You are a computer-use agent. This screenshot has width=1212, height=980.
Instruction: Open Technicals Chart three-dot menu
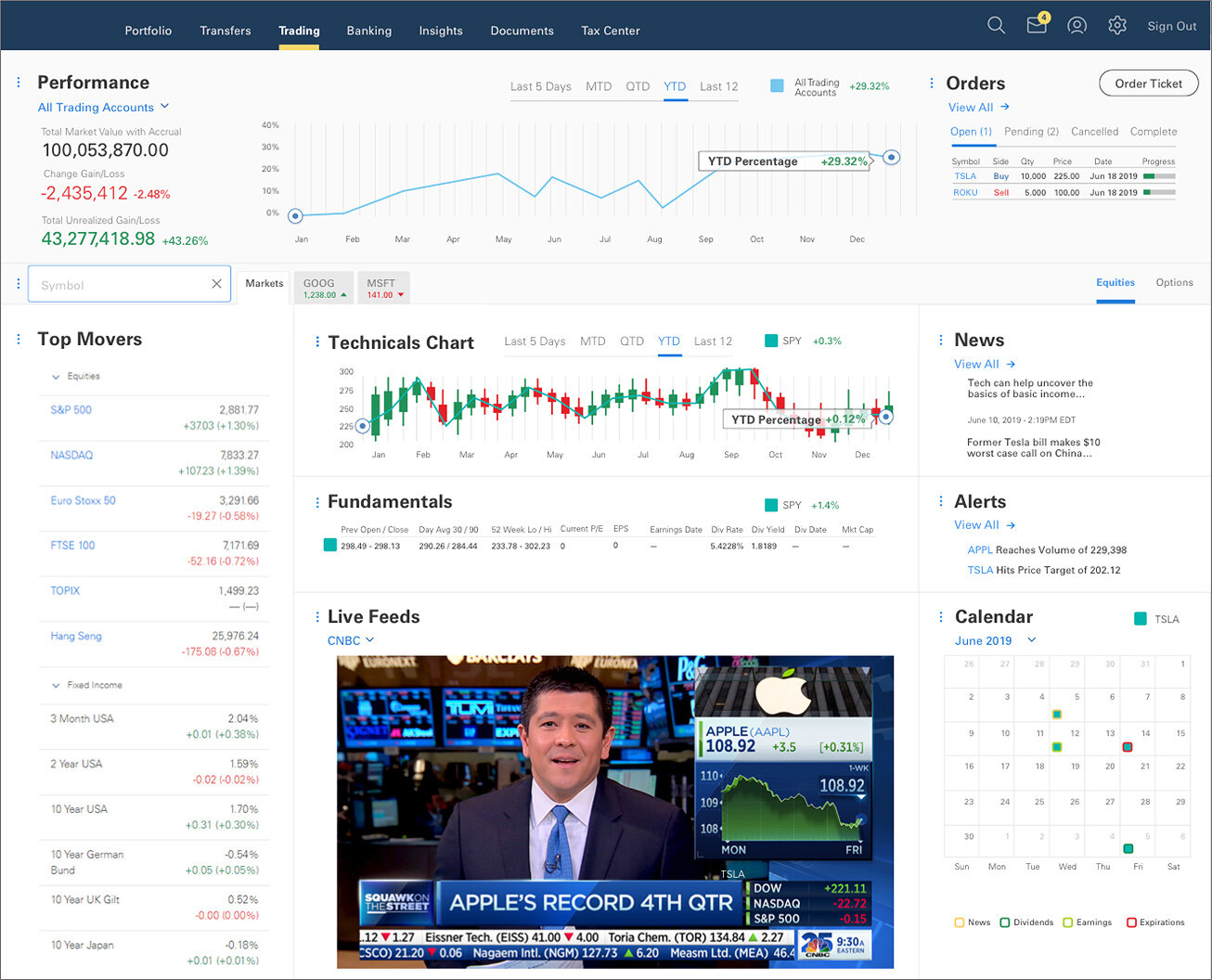[x=316, y=342]
